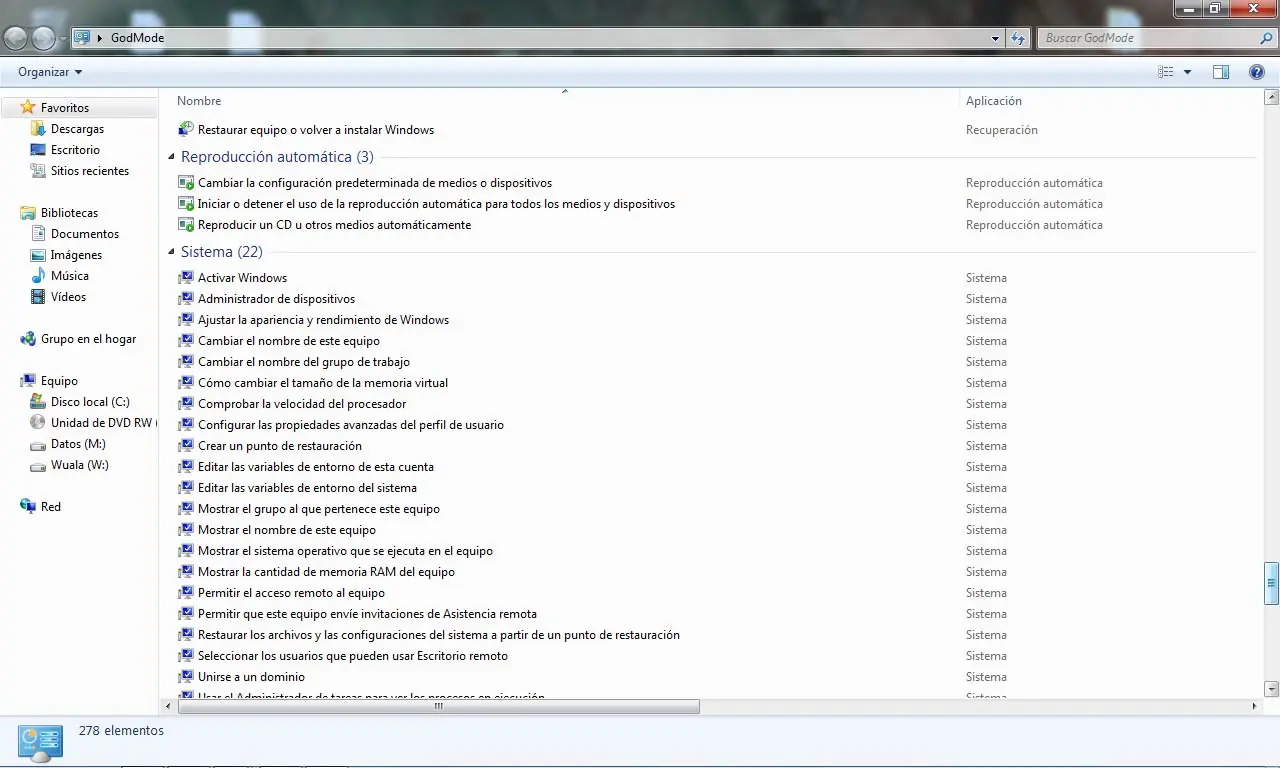Open Permitir que este equipo envíe invitaciones de Asistencia remota
The width and height of the screenshot is (1280, 768).
point(367,614)
